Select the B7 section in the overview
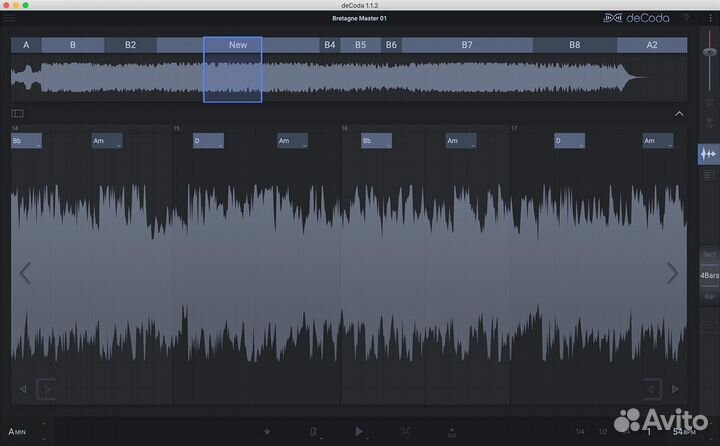720x446 pixels. point(466,45)
